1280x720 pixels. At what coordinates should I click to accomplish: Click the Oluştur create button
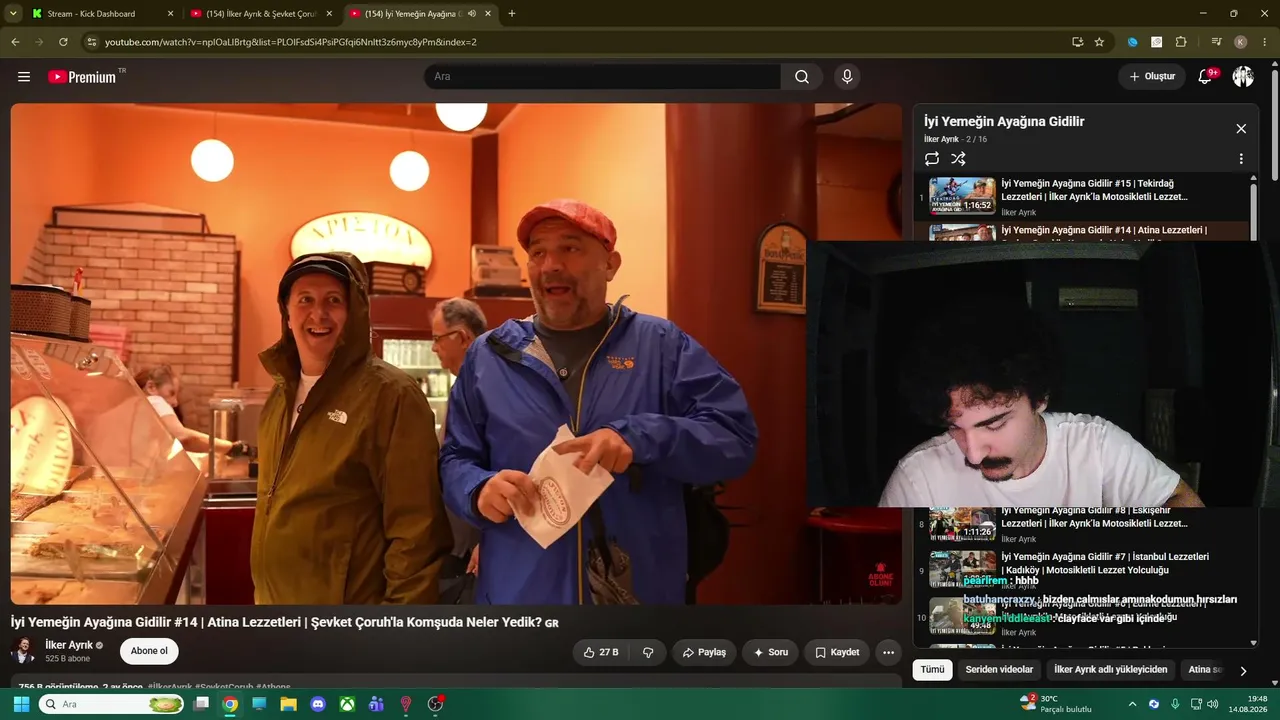1152,77
